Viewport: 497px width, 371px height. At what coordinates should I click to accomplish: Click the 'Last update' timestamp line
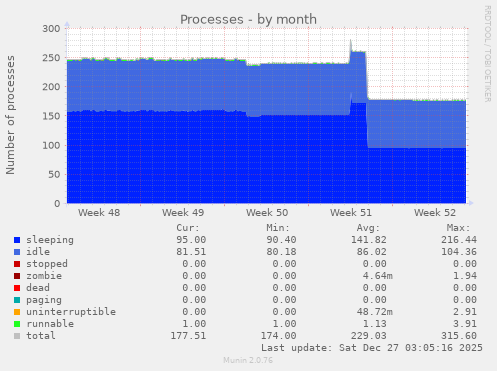click(x=372, y=348)
